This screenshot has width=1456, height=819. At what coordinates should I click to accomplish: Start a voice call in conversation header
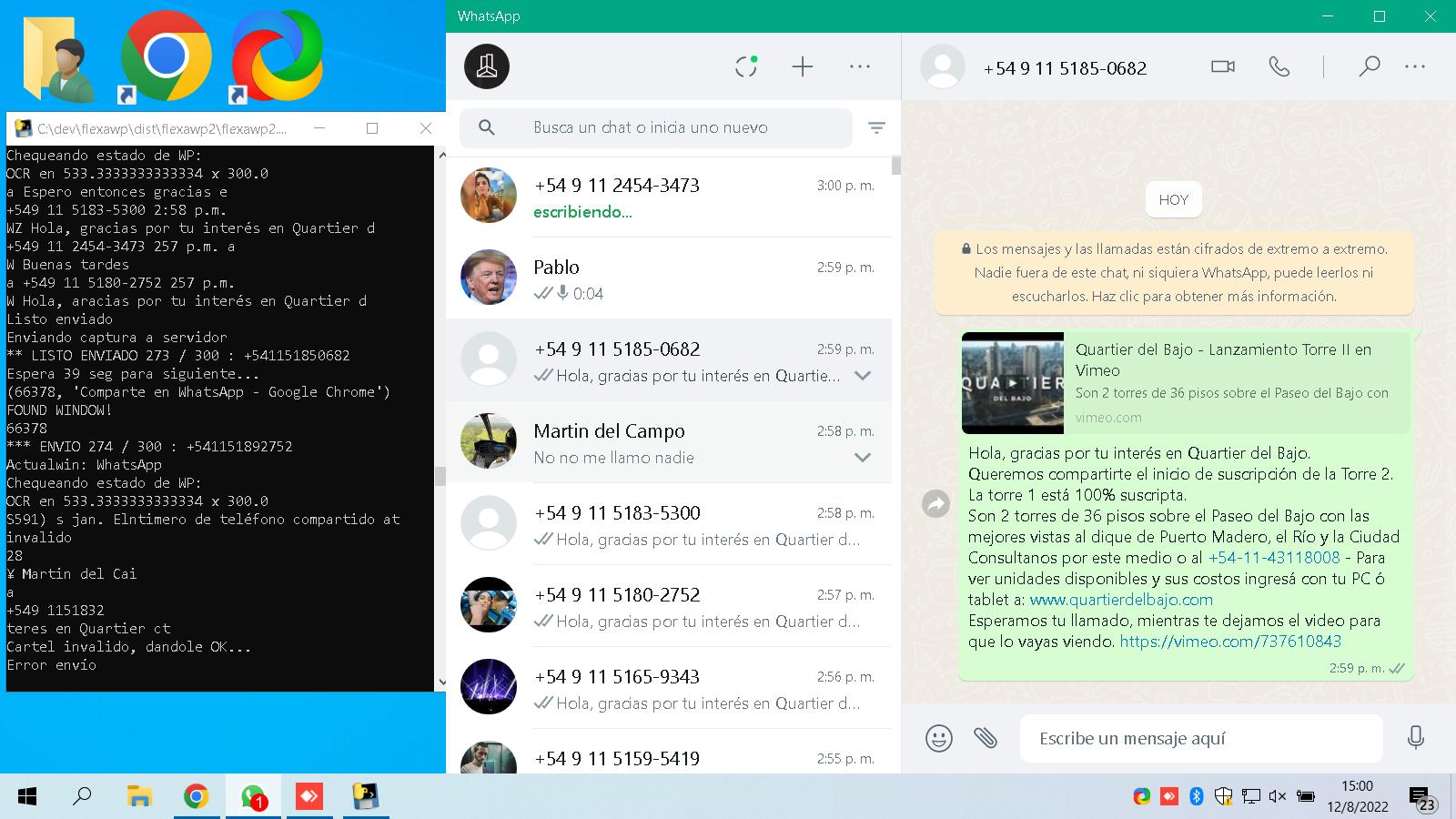[1279, 66]
